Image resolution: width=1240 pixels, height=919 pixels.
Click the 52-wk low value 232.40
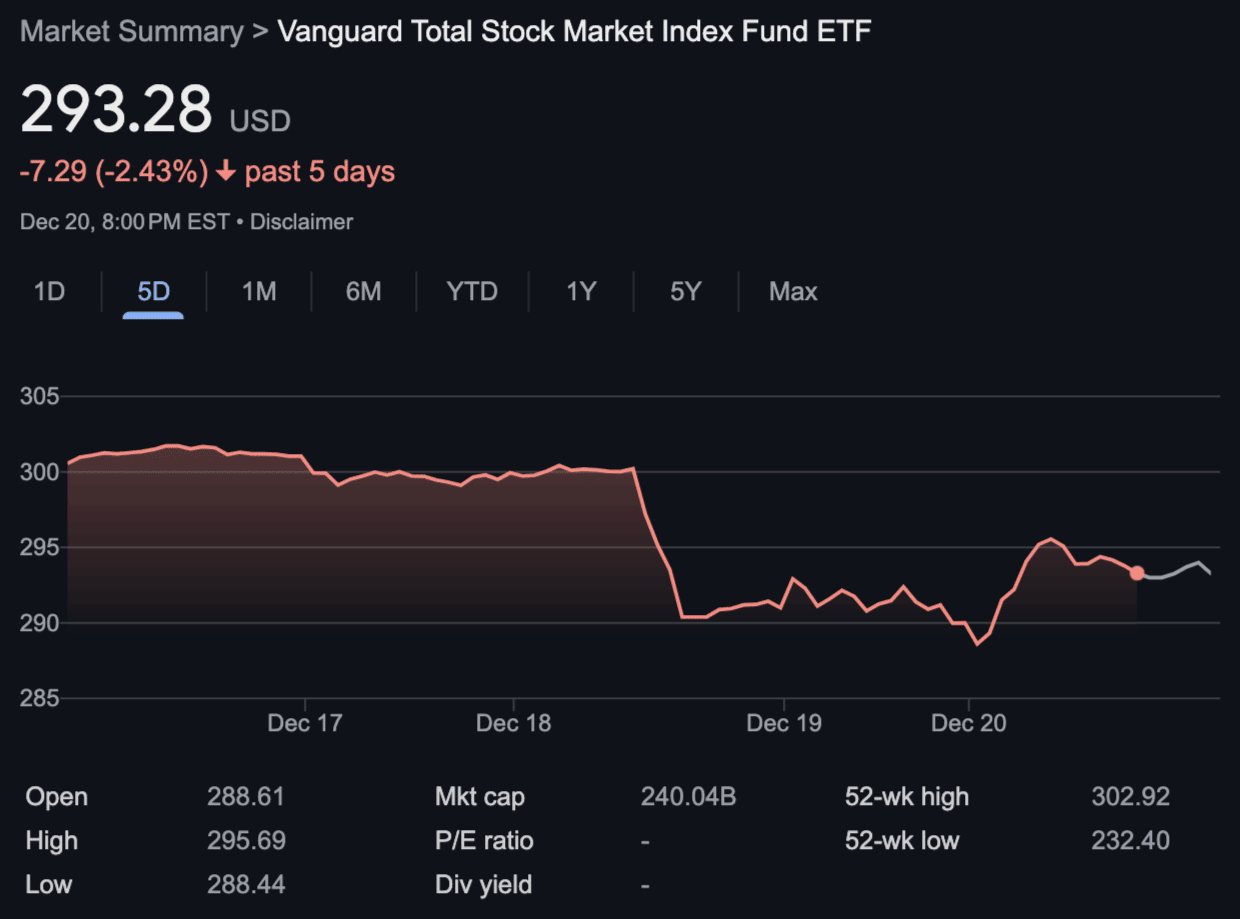tap(1131, 841)
